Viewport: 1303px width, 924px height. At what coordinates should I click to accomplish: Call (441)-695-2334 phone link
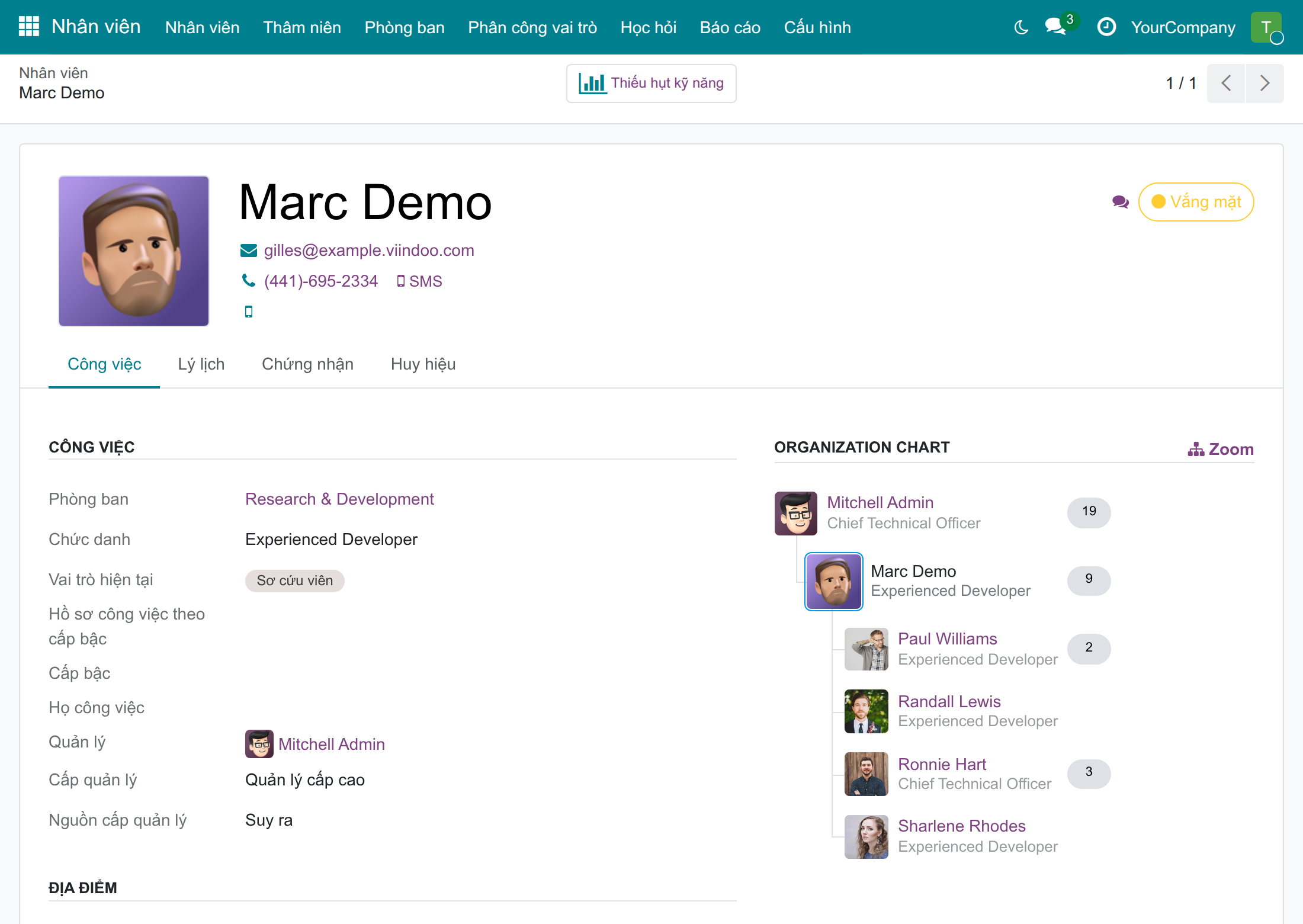321,281
